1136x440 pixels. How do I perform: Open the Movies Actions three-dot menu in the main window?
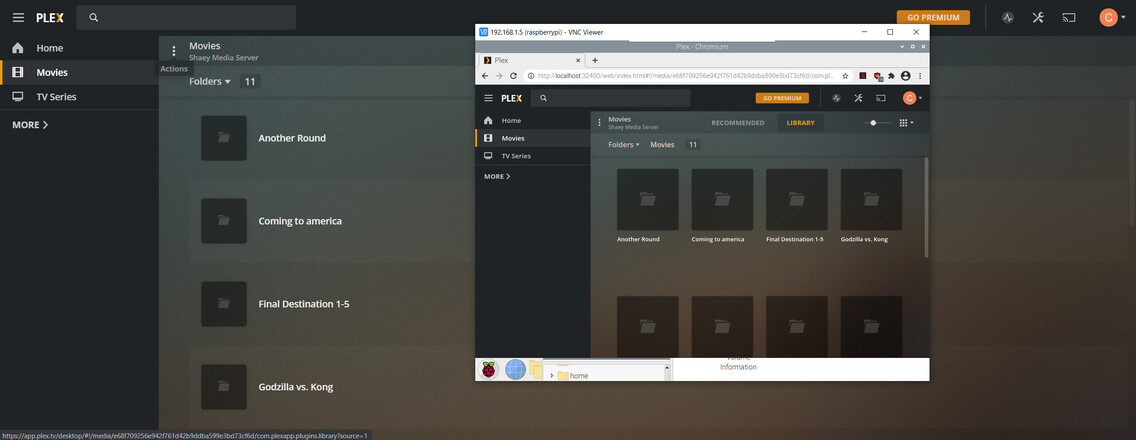(174, 51)
